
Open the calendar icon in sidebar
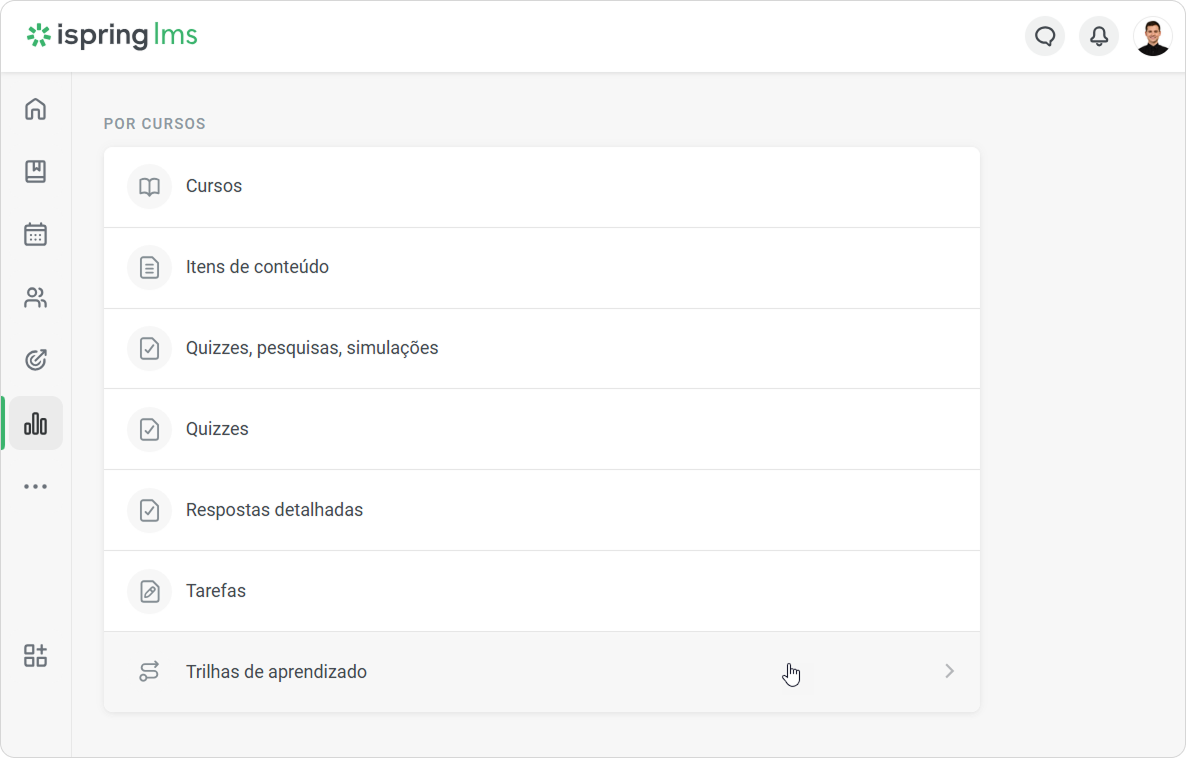coord(36,234)
